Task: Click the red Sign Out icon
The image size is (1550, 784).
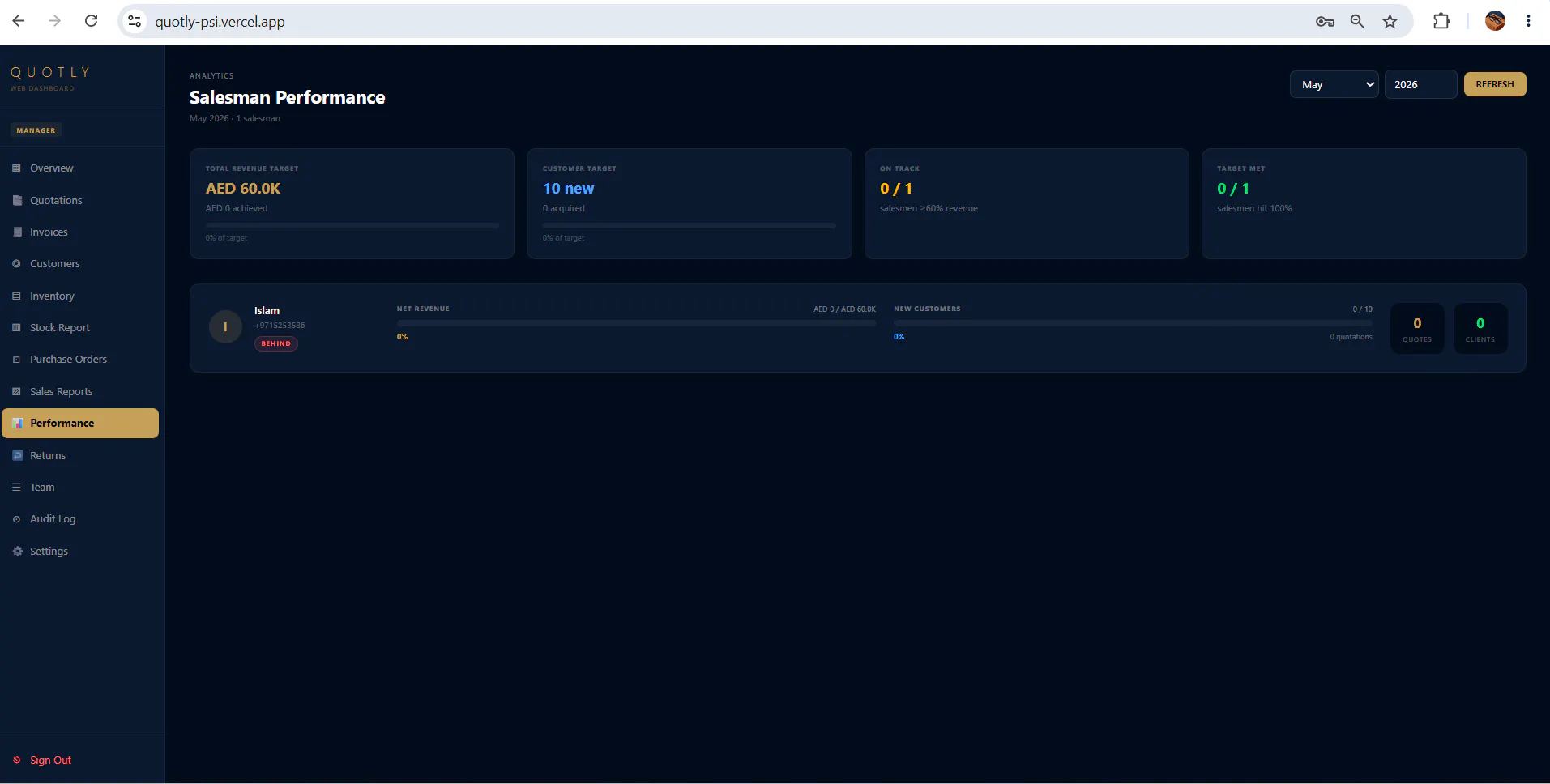Action: [x=16, y=760]
